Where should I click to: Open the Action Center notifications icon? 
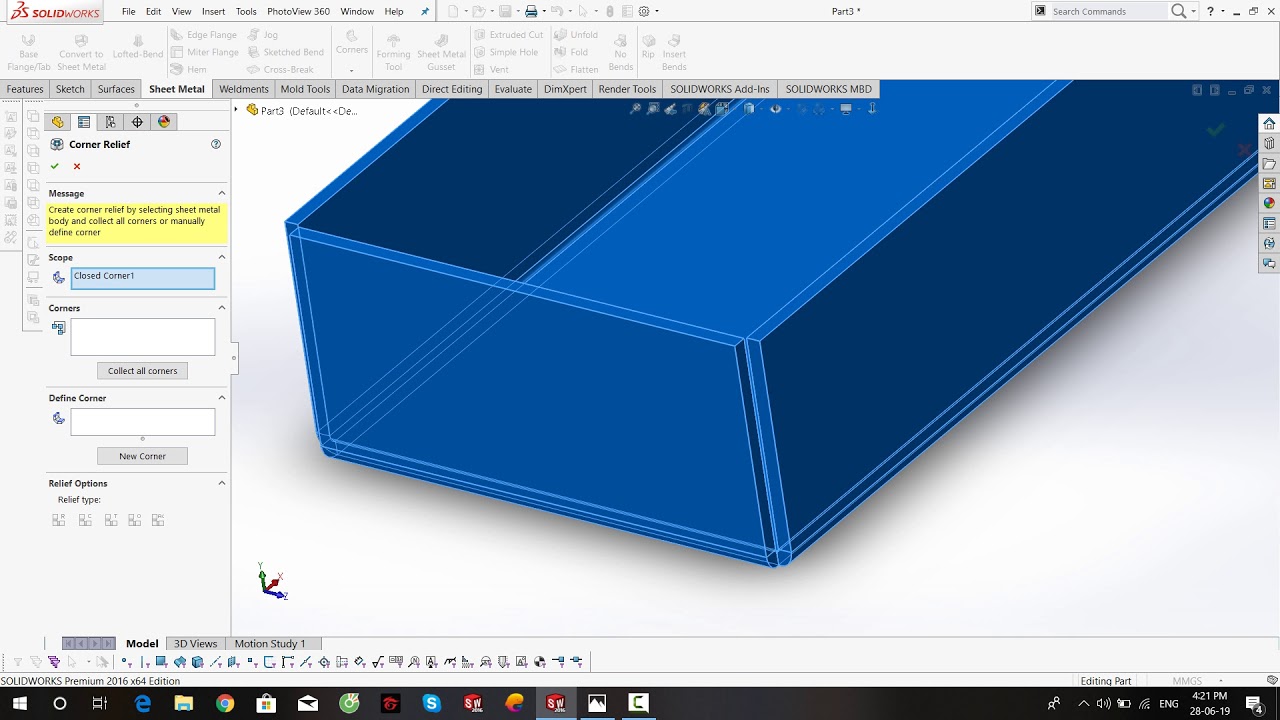[x=1254, y=704]
